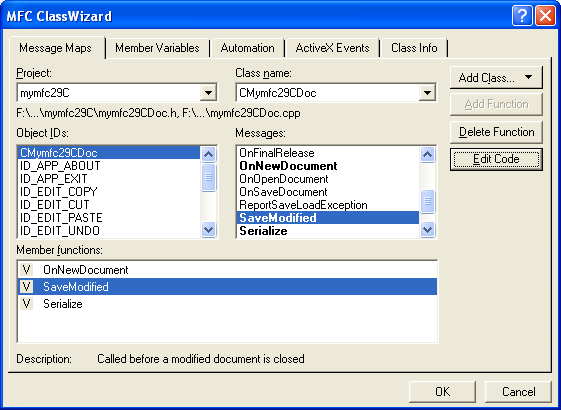This screenshot has height=410, width=561.
Task: Click the Edit Code button
Action: (x=496, y=159)
